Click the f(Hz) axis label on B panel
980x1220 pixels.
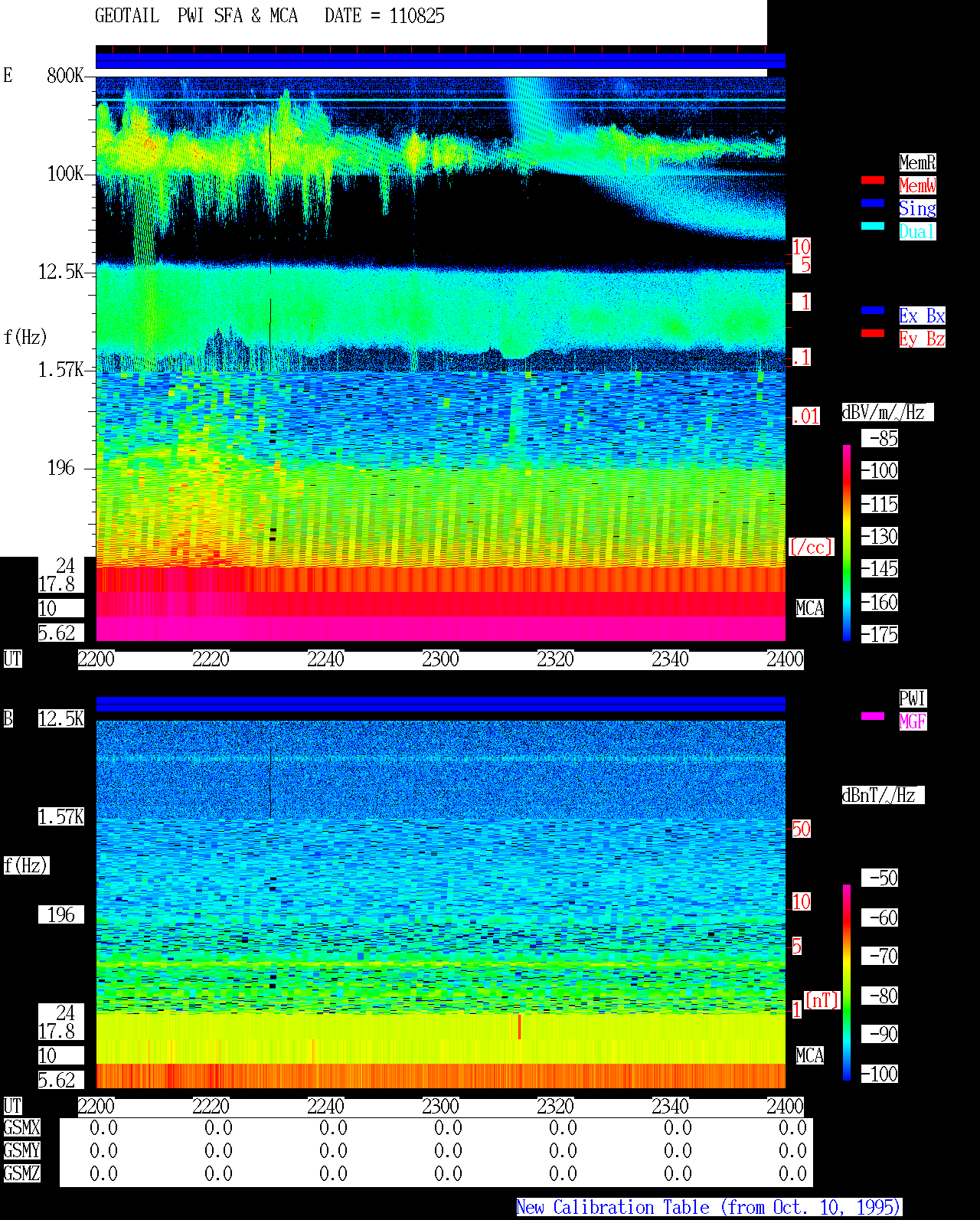click(25, 865)
